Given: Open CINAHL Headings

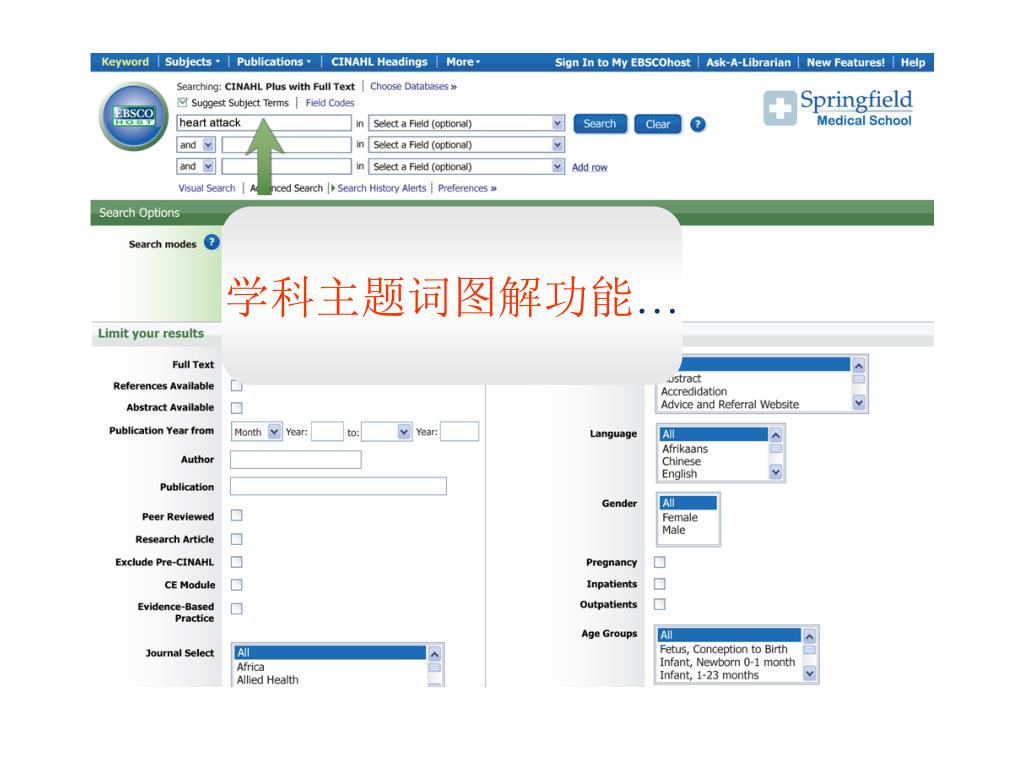Looking at the screenshot, I should coord(379,62).
